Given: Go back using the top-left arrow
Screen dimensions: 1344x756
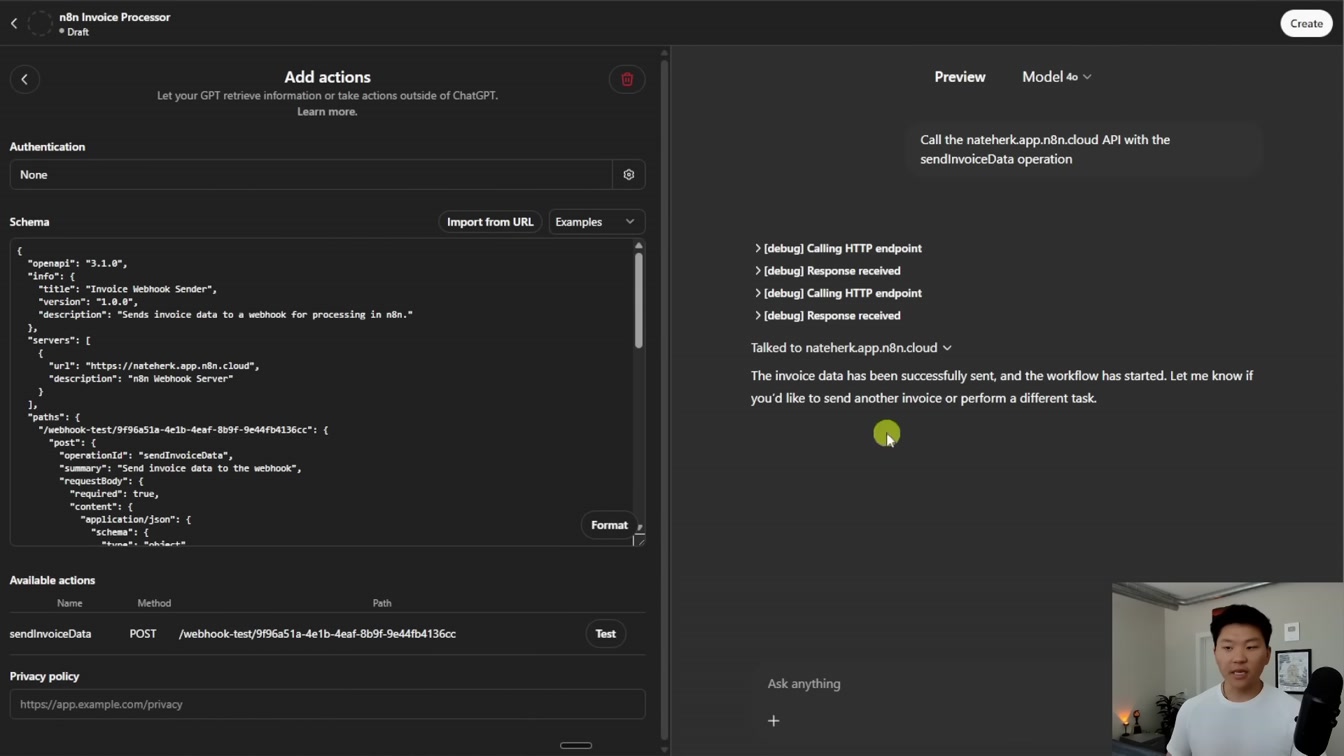Looking at the screenshot, I should (14, 23).
